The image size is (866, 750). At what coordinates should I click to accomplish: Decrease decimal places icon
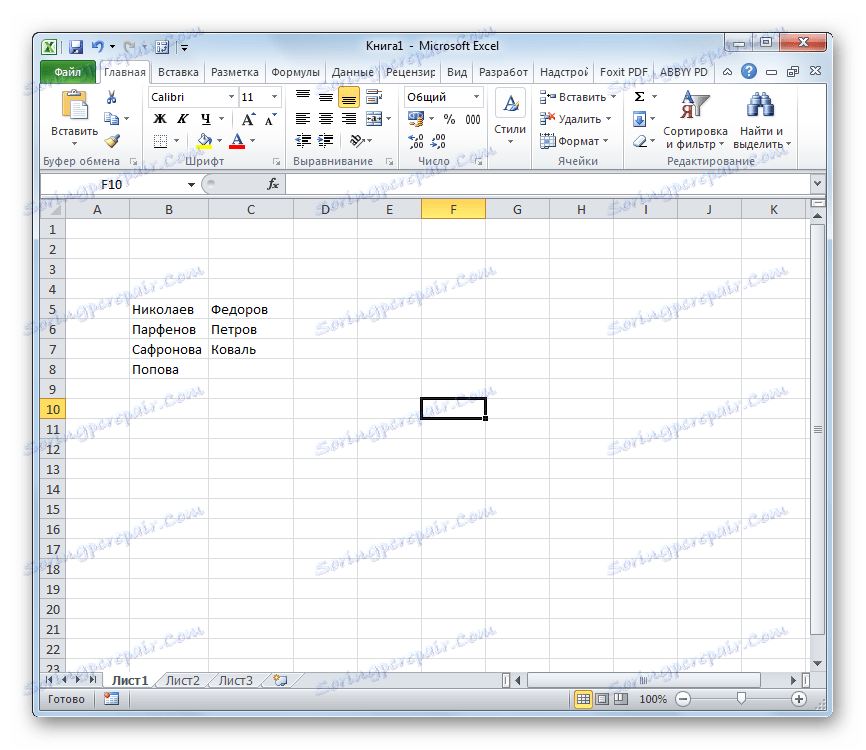coord(439,141)
